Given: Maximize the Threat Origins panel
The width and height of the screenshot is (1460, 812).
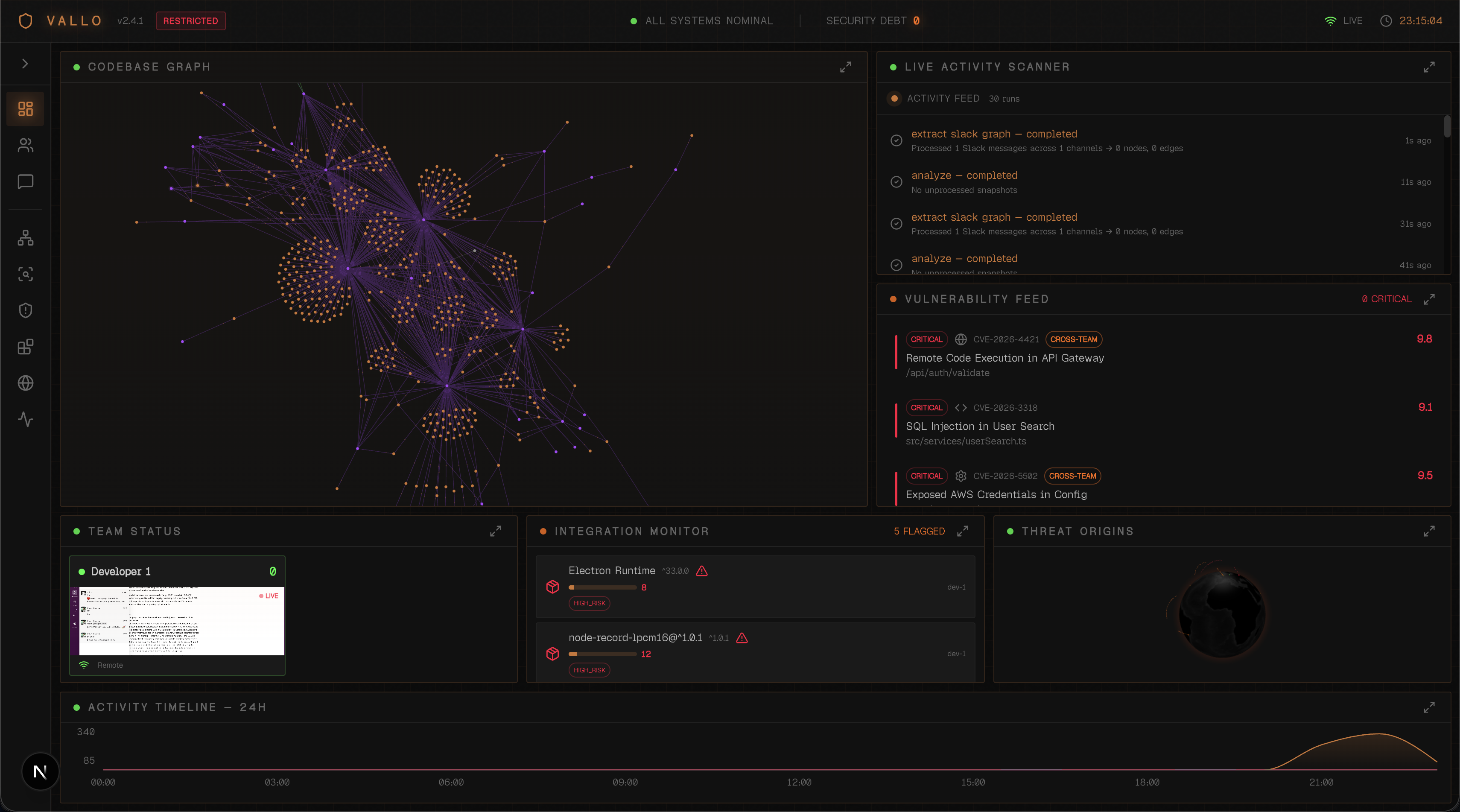Looking at the screenshot, I should point(1429,532).
